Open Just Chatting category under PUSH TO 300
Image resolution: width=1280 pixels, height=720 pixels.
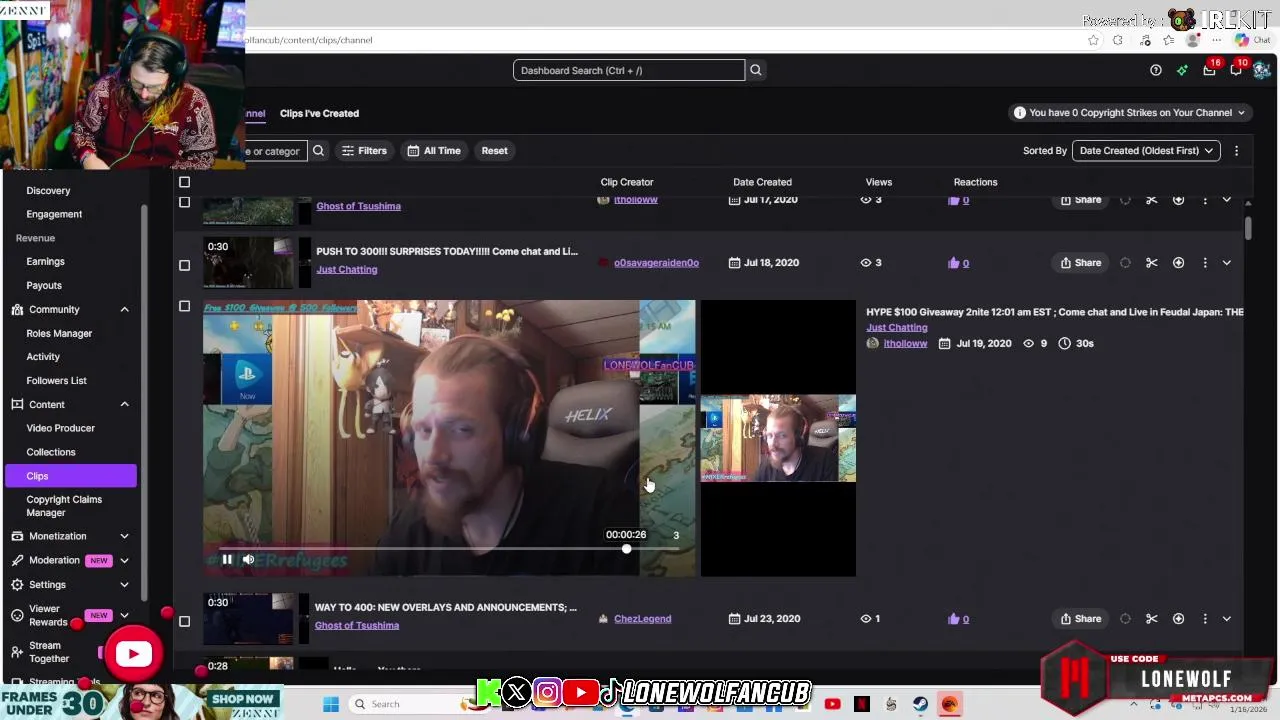(x=346, y=269)
